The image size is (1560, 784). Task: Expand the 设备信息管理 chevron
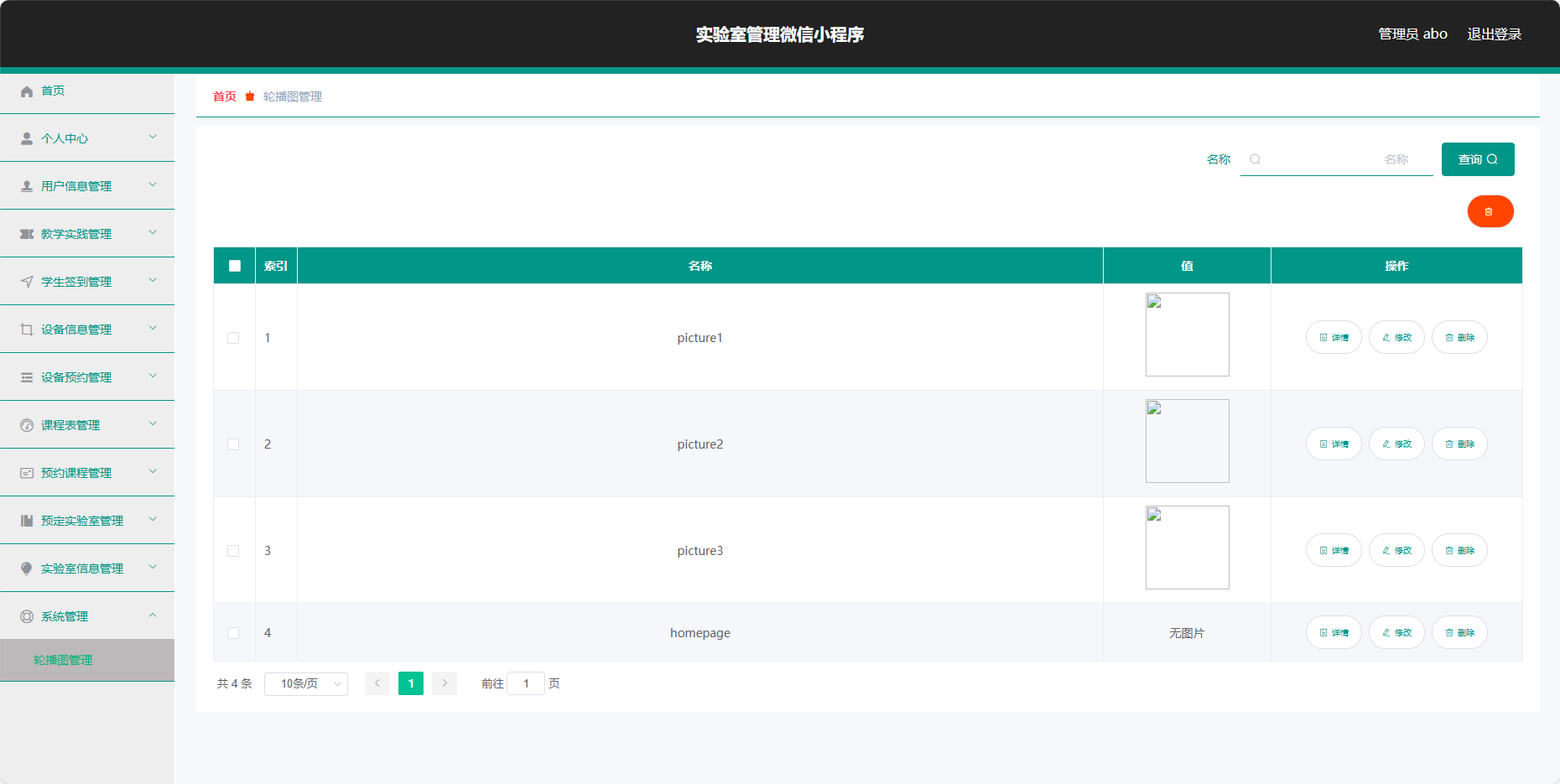coord(153,328)
